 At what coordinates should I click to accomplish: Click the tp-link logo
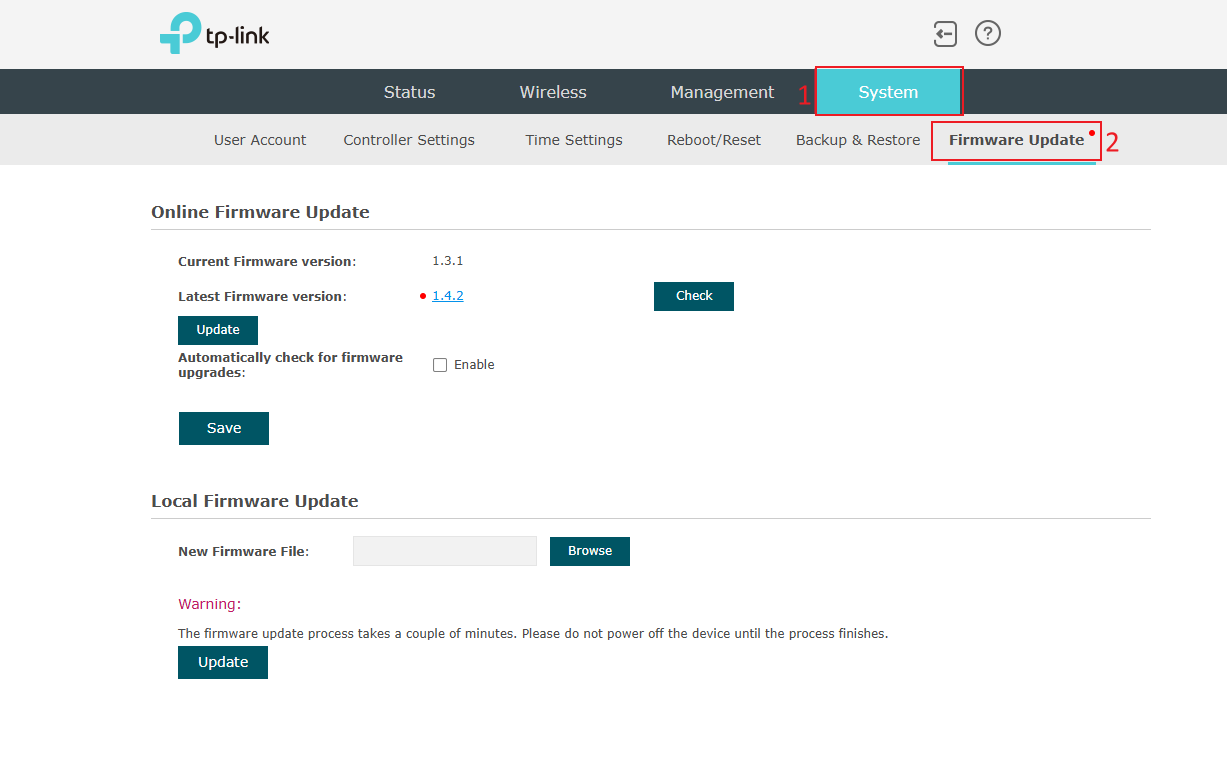coord(214,34)
